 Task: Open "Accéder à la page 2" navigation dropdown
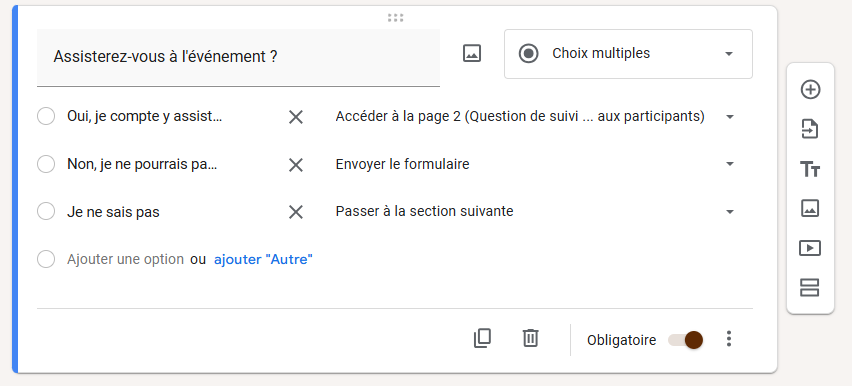click(x=535, y=116)
